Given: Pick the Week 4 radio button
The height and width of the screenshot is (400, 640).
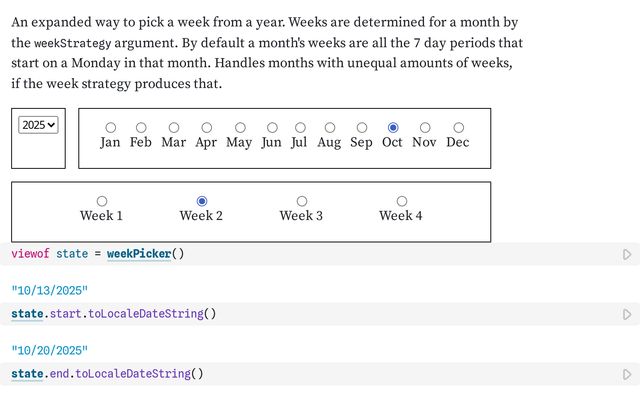Looking at the screenshot, I should [x=402, y=201].
